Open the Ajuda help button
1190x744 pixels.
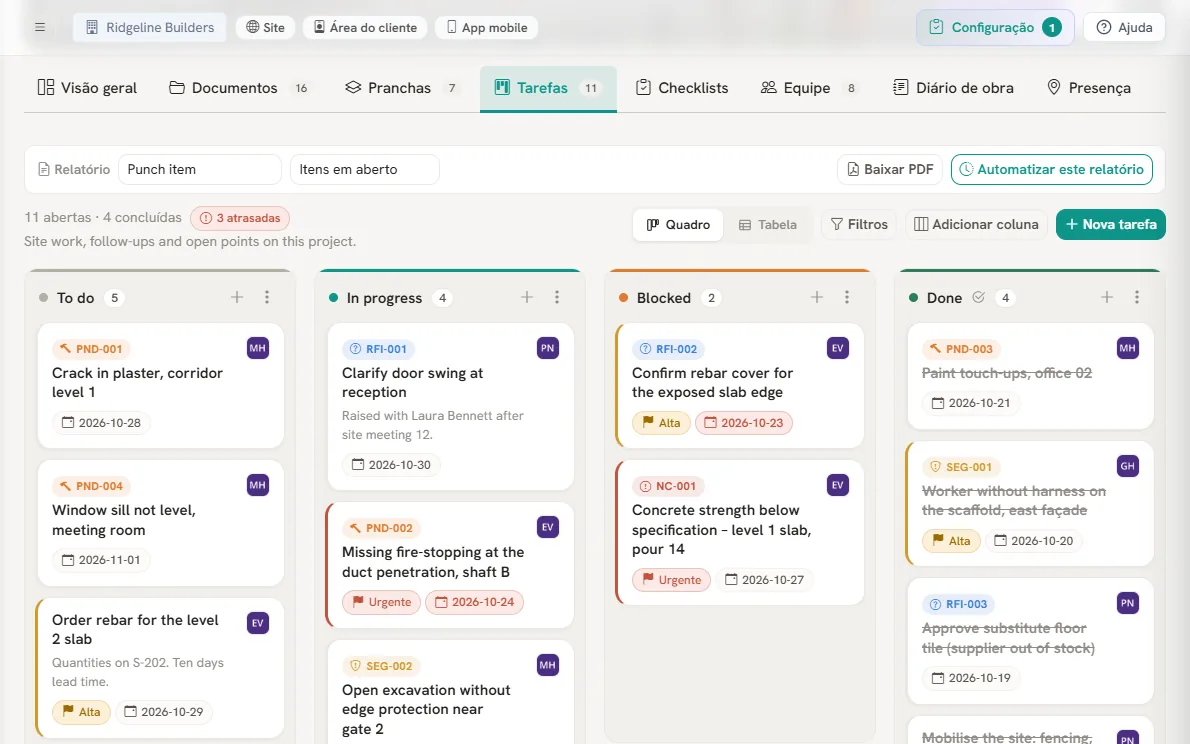click(x=1124, y=27)
